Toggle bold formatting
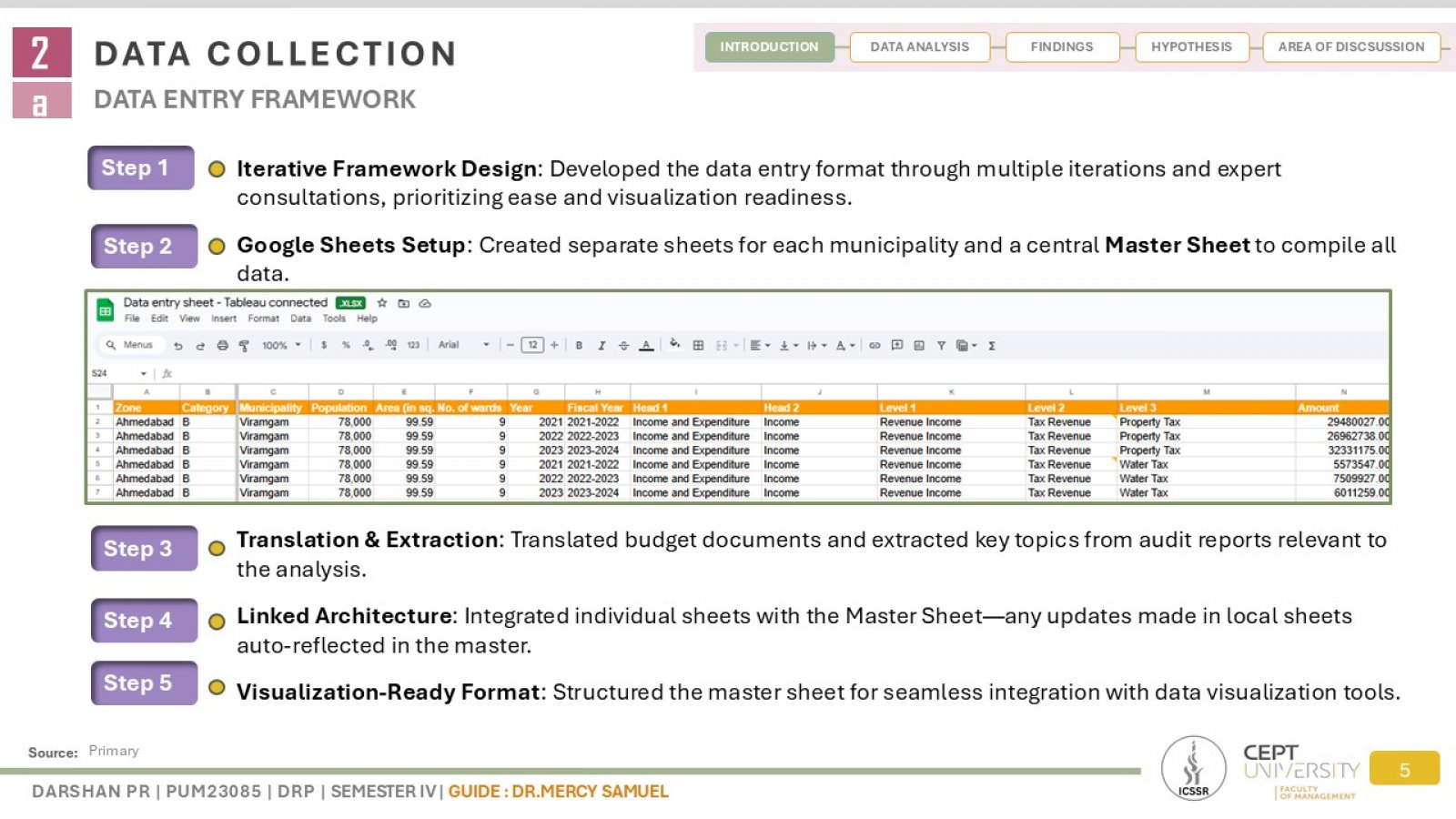1456x819 pixels. click(x=579, y=346)
